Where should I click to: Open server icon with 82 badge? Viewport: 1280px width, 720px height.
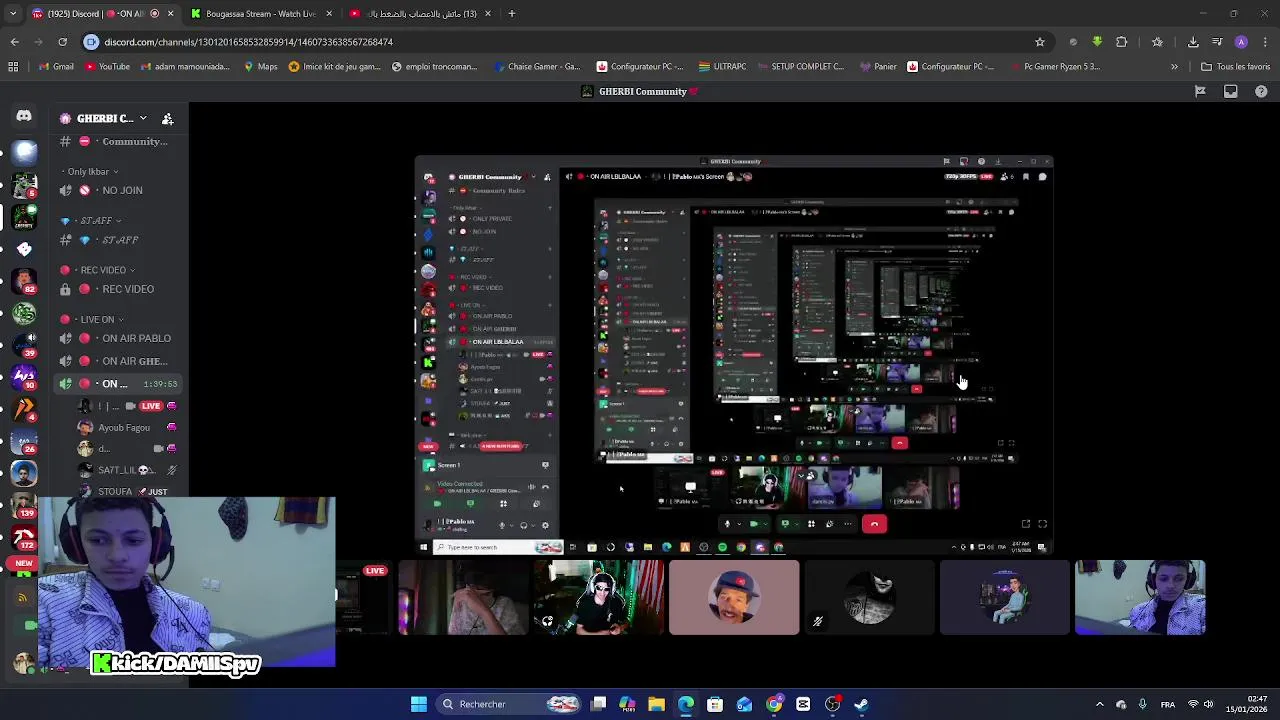24,282
